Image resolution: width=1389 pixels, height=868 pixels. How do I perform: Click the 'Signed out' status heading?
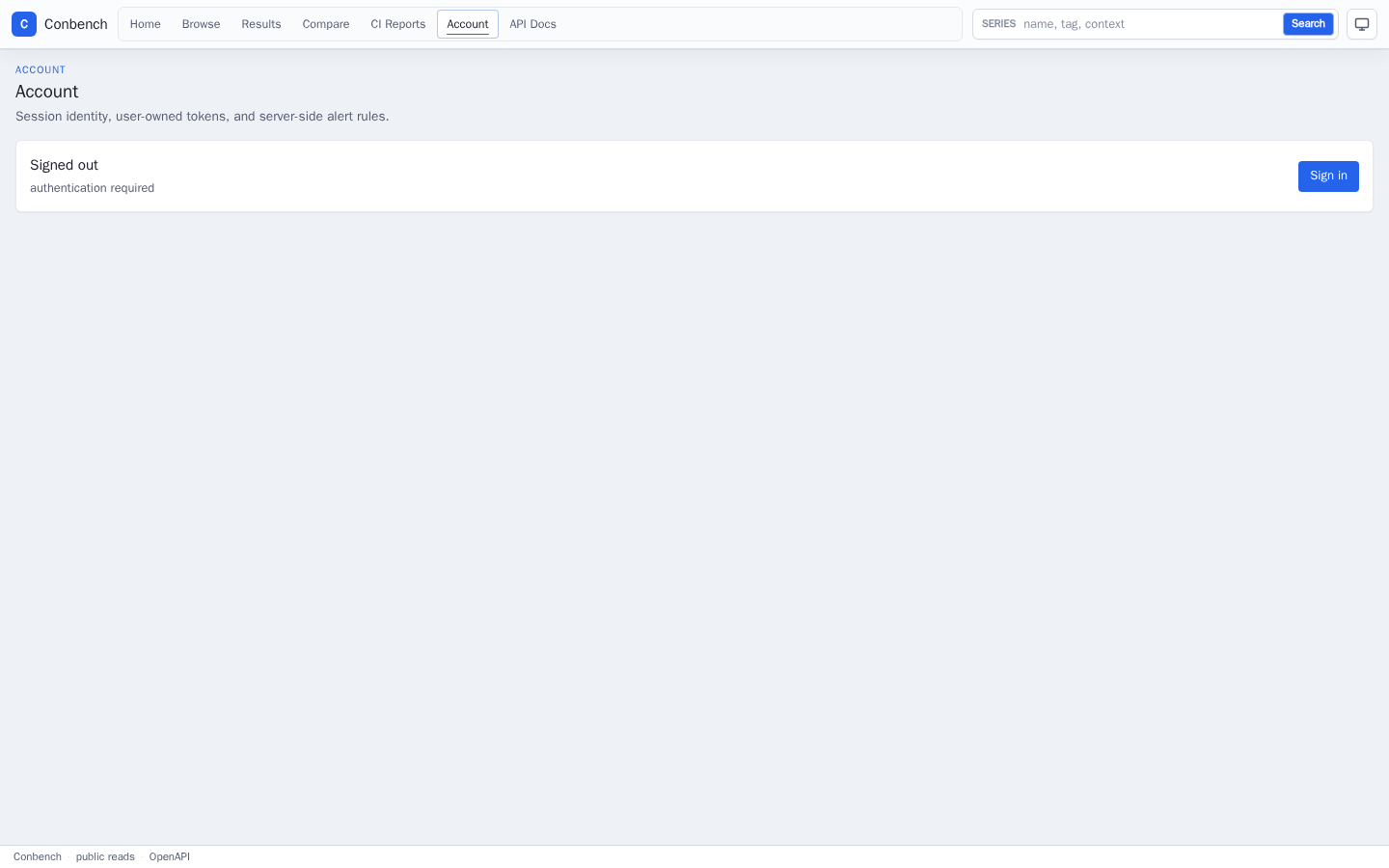[x=64, y=165]
